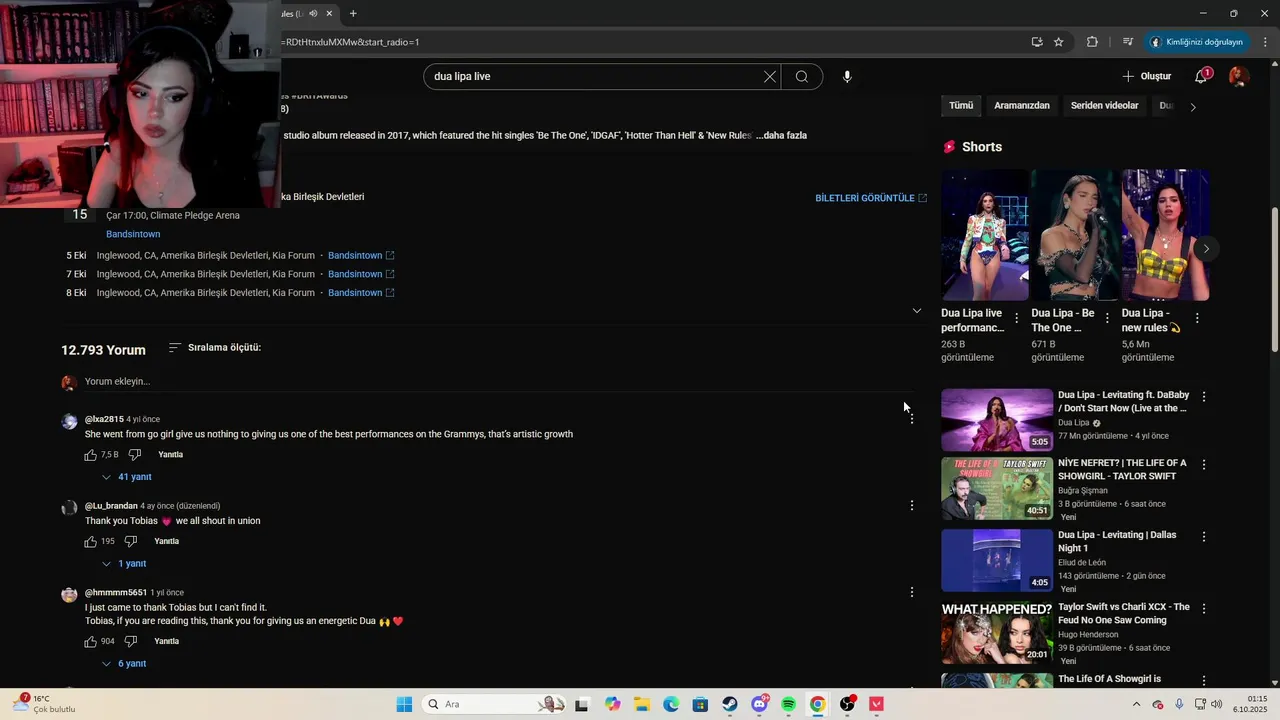Open YouTube notifications bell
This screenshot has height=720, width=1280.
[x=1201, y=77]
